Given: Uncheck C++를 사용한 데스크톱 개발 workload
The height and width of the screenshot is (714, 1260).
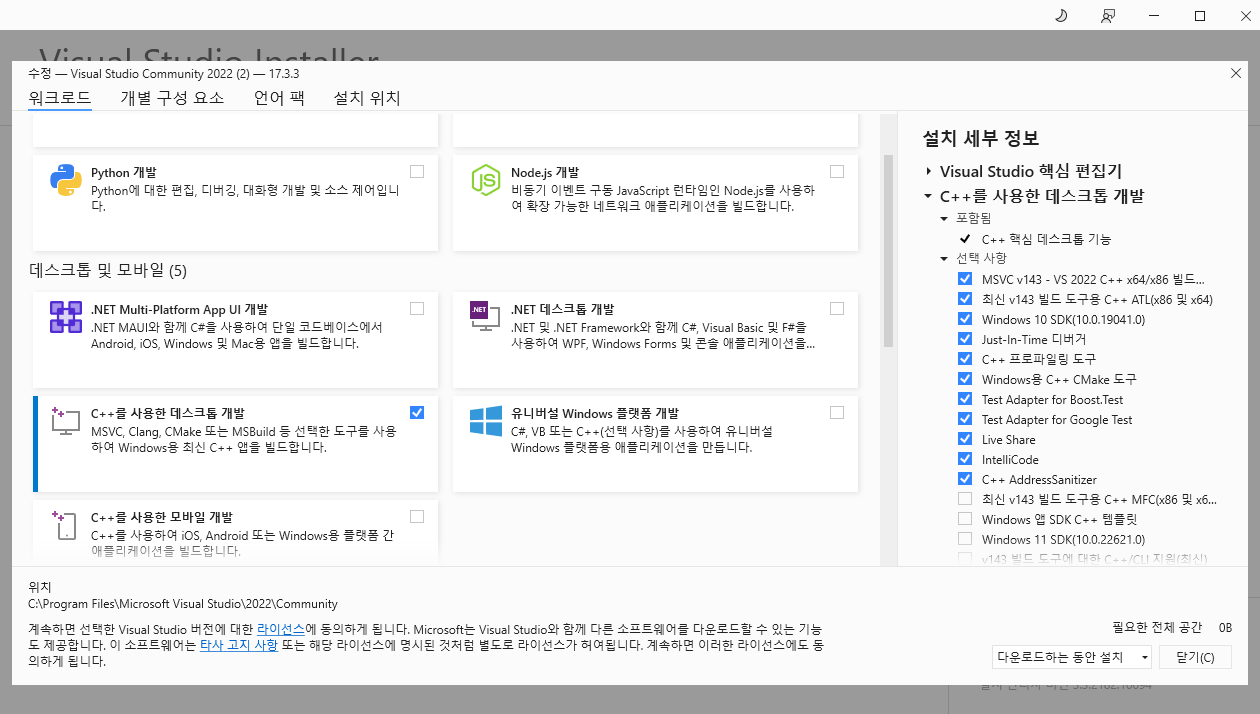Looking at the screenshot, I should [417, 412].
